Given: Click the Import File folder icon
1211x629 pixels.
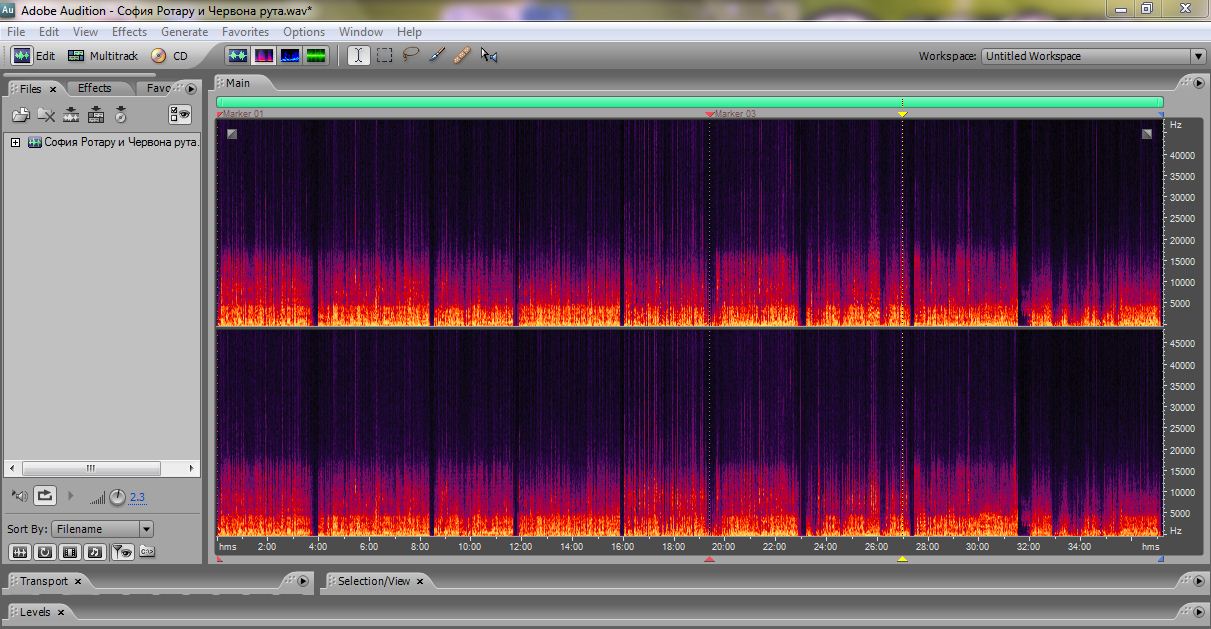Looking at the screenshot, I should click(x=20, y=115).
